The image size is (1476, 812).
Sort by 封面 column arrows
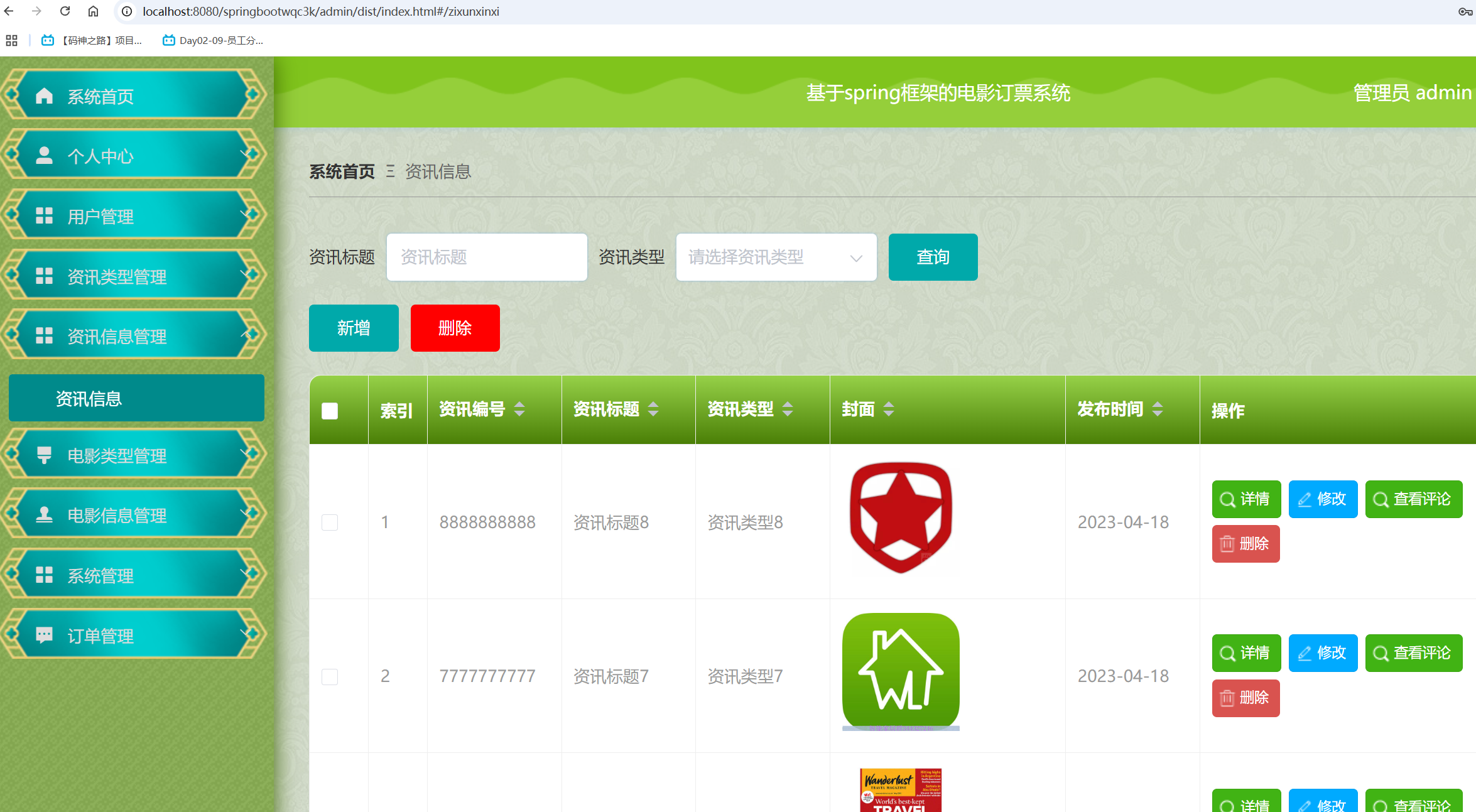pos(889,409)
